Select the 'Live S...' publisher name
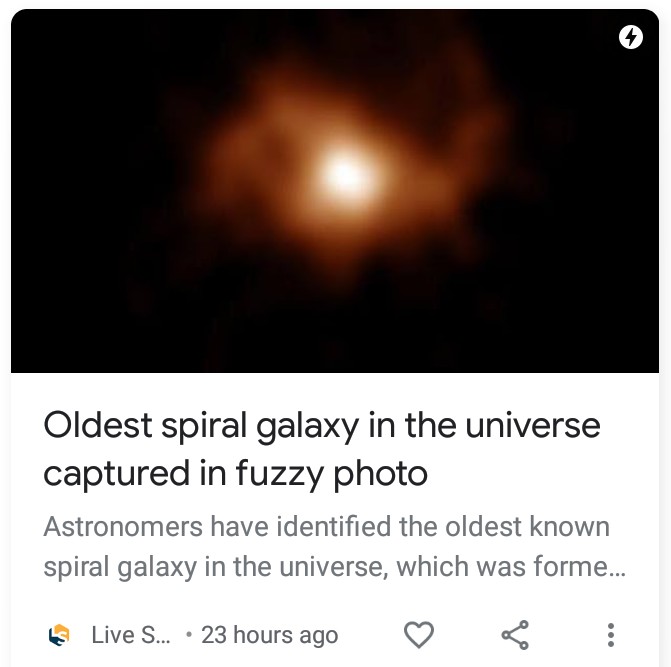The image size is (671, 667). (x=131, y=635)
